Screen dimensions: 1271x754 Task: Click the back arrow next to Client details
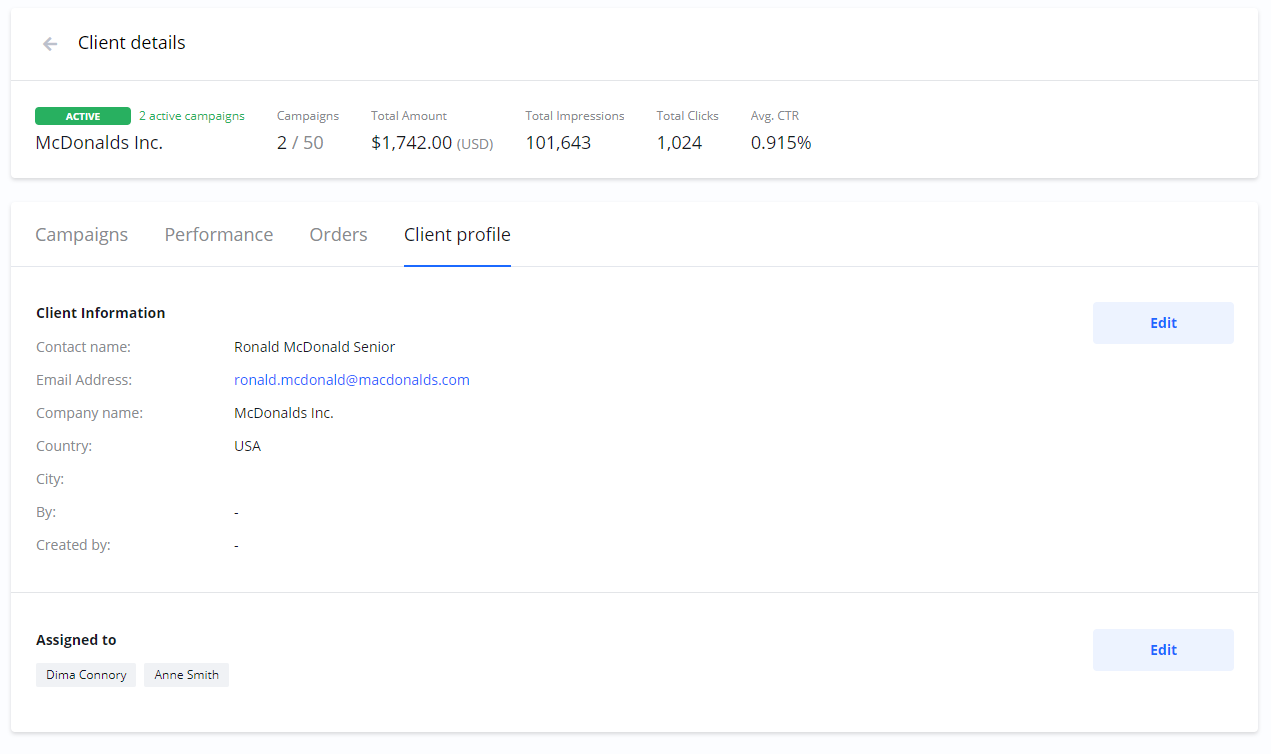point(50,44)
